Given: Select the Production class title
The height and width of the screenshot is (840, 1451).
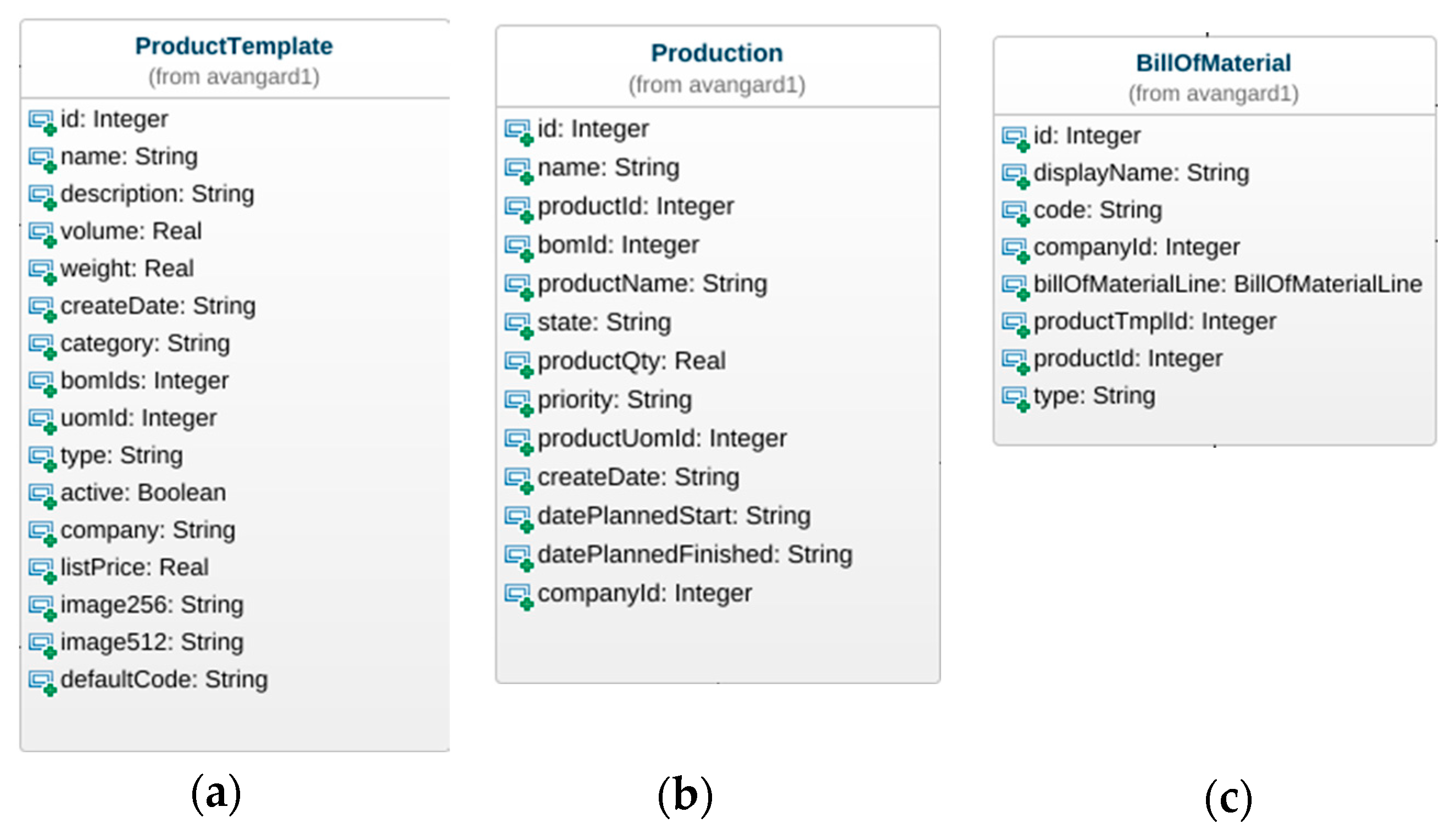Looking at the screenshot, I should 717,53.
